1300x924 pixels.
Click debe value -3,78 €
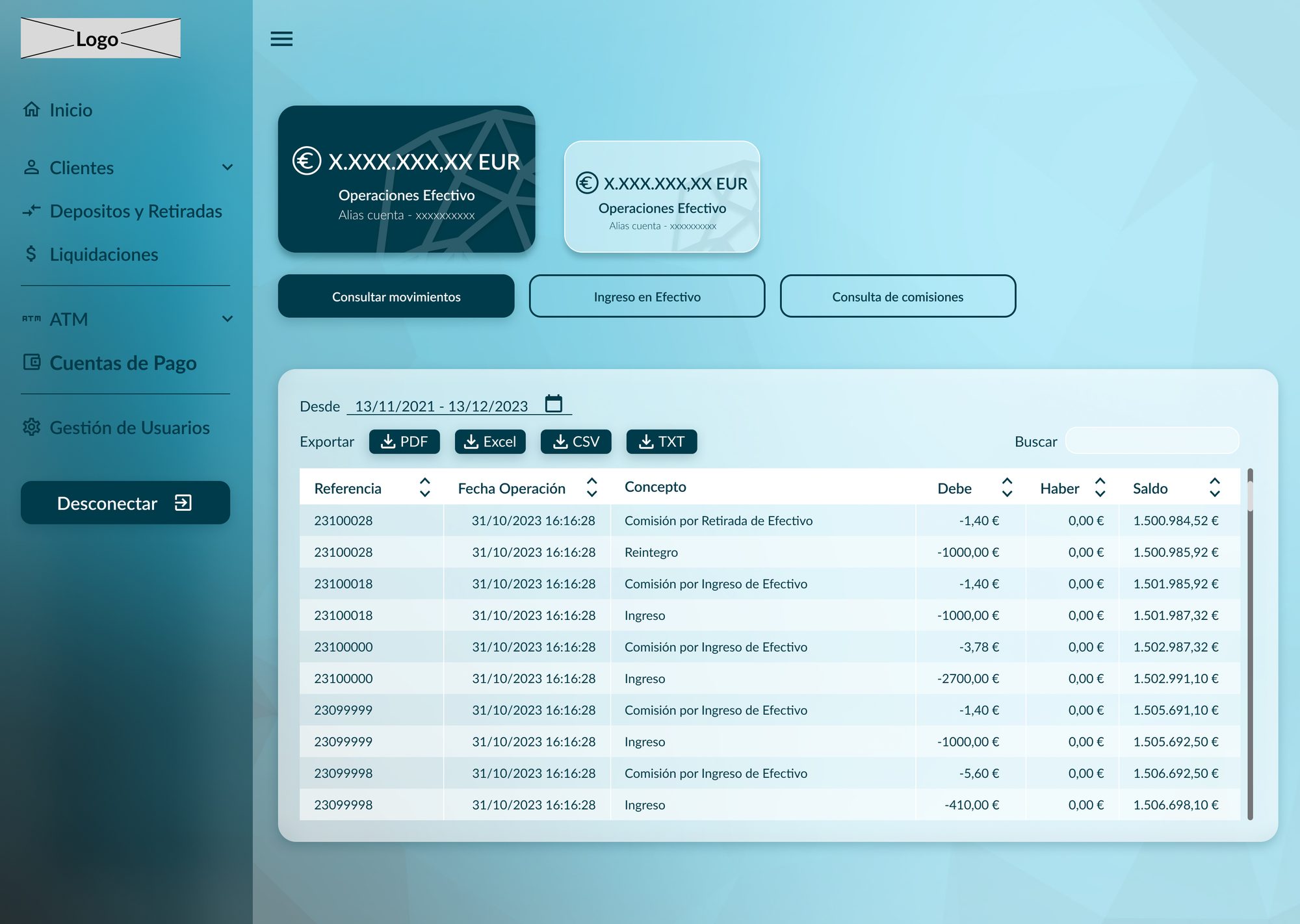[x=979, y=647]
